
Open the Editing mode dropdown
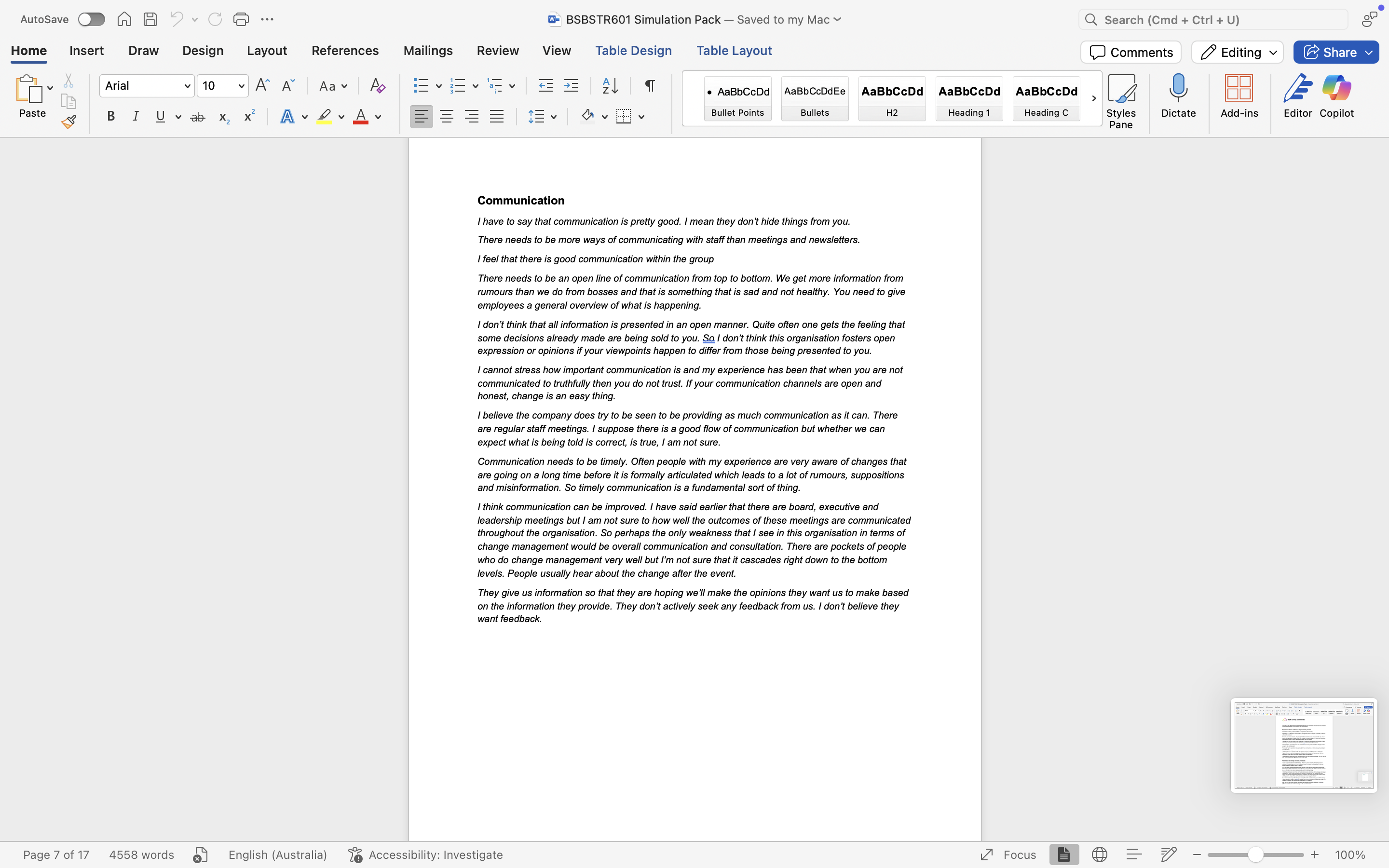point(1237,52)
